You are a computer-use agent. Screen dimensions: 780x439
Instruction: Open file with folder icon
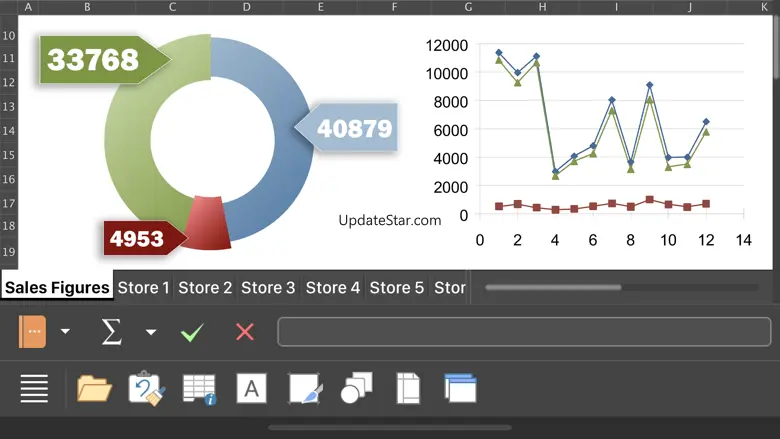tap(94, 388)
